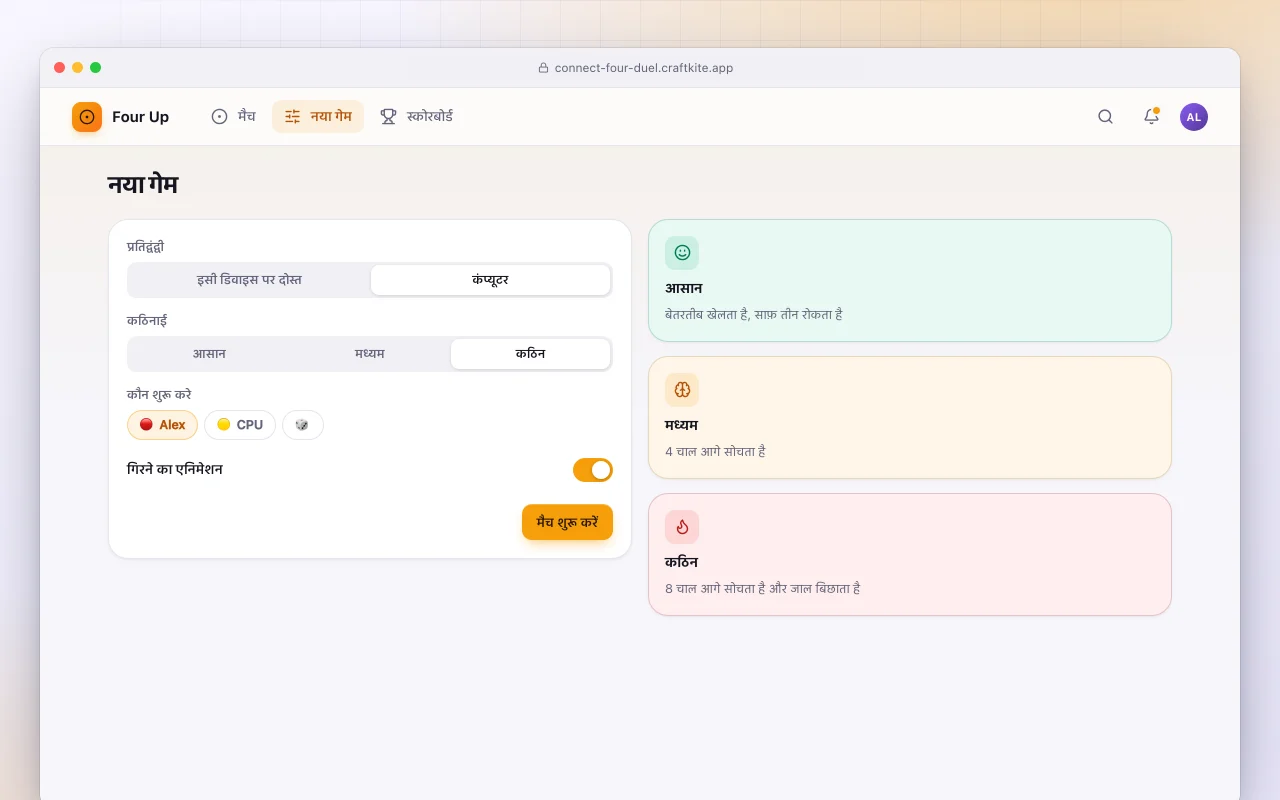
Task: Open नया गेम tab
Action: point(318,117)
